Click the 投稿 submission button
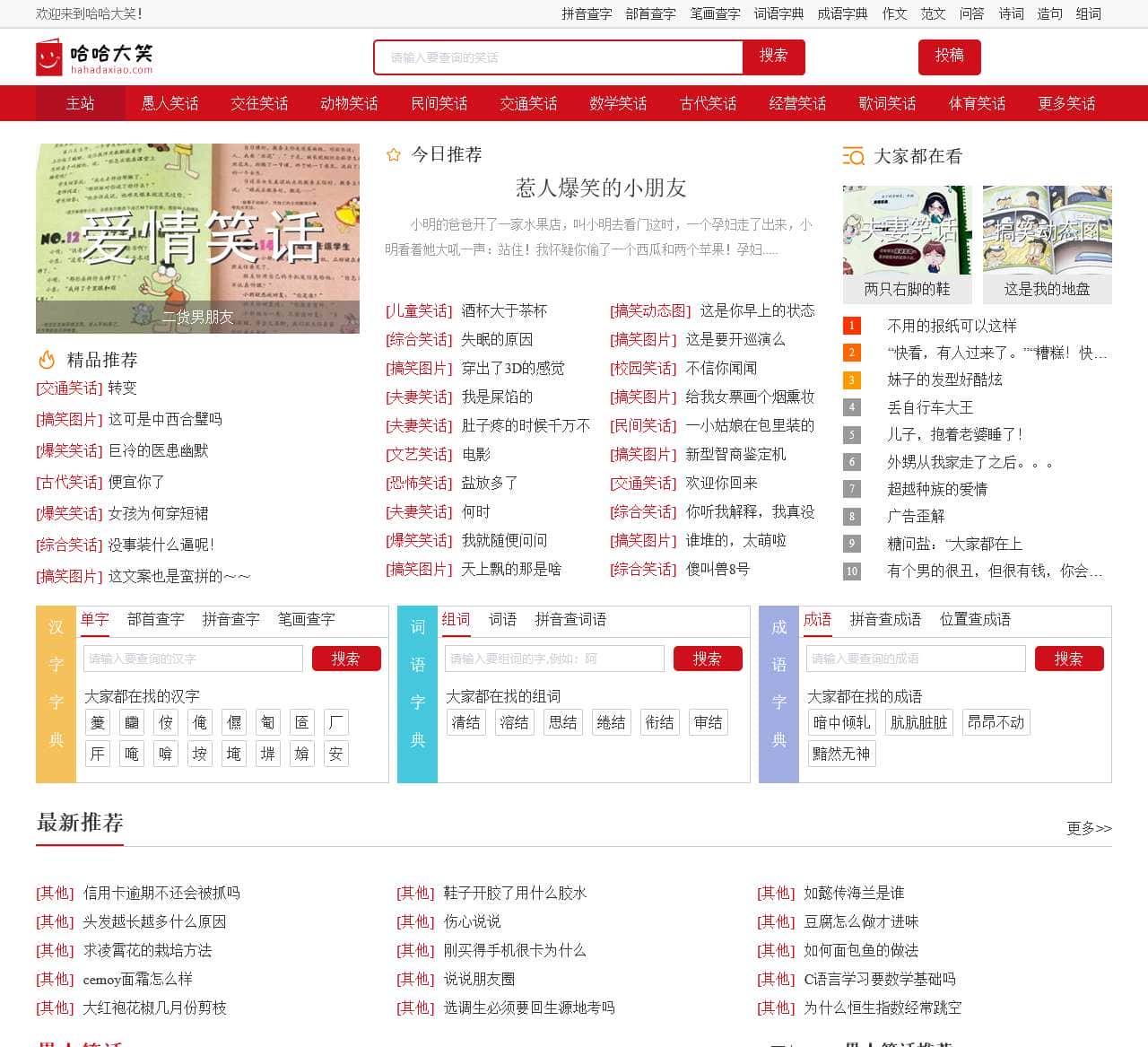This screenshot has height=1047, width=1148. [x=949, y=57]
